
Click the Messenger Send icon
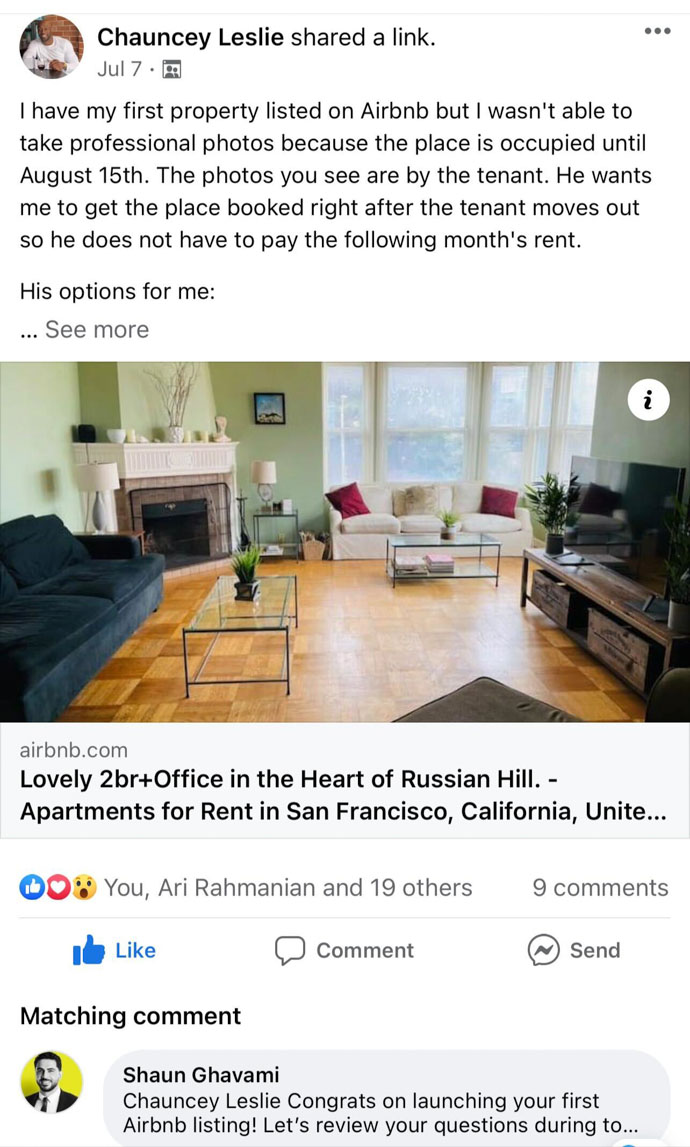click(x=544, y=950)
